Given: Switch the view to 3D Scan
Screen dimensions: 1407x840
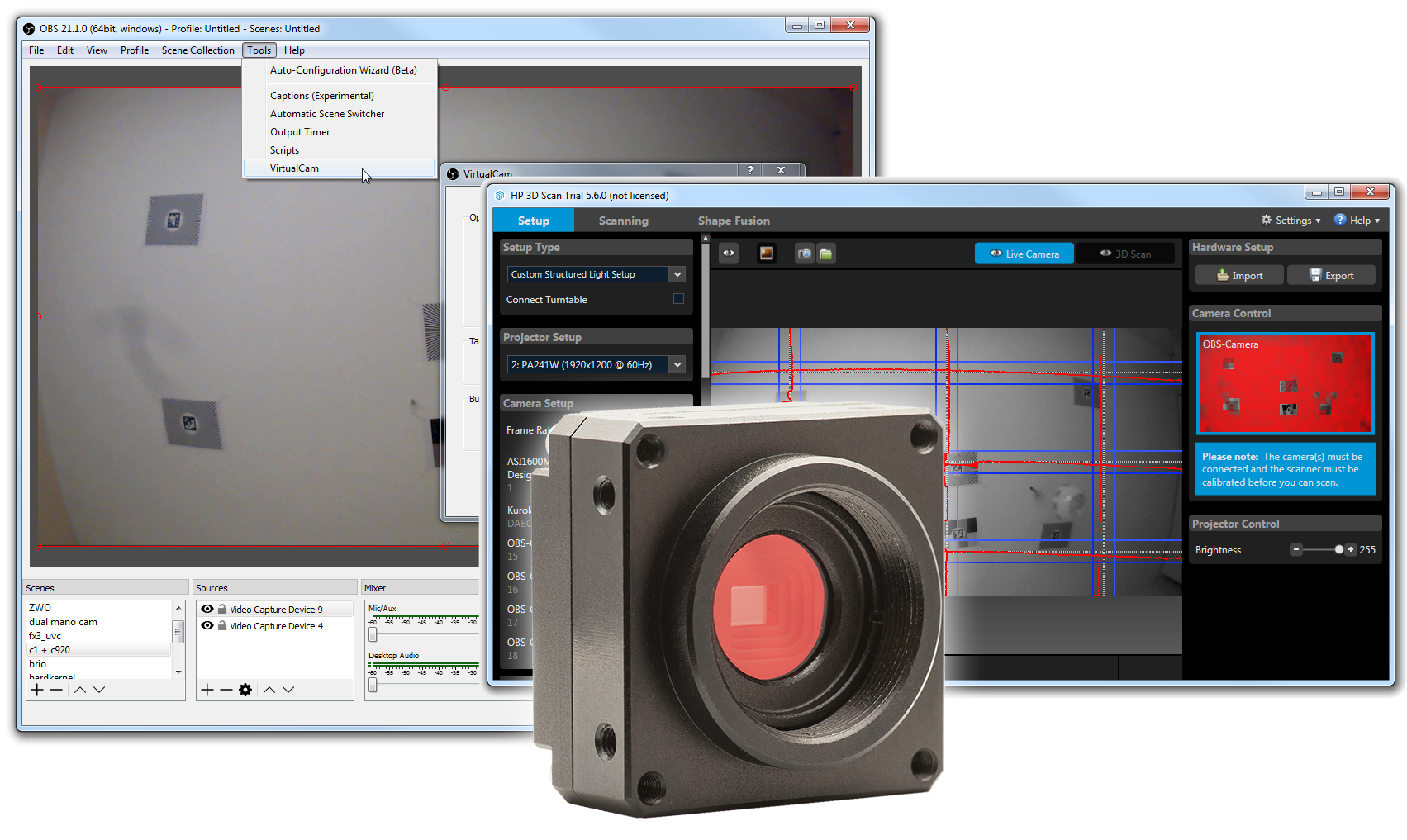Looking at the screenshot, I should tap(1125, 254).
